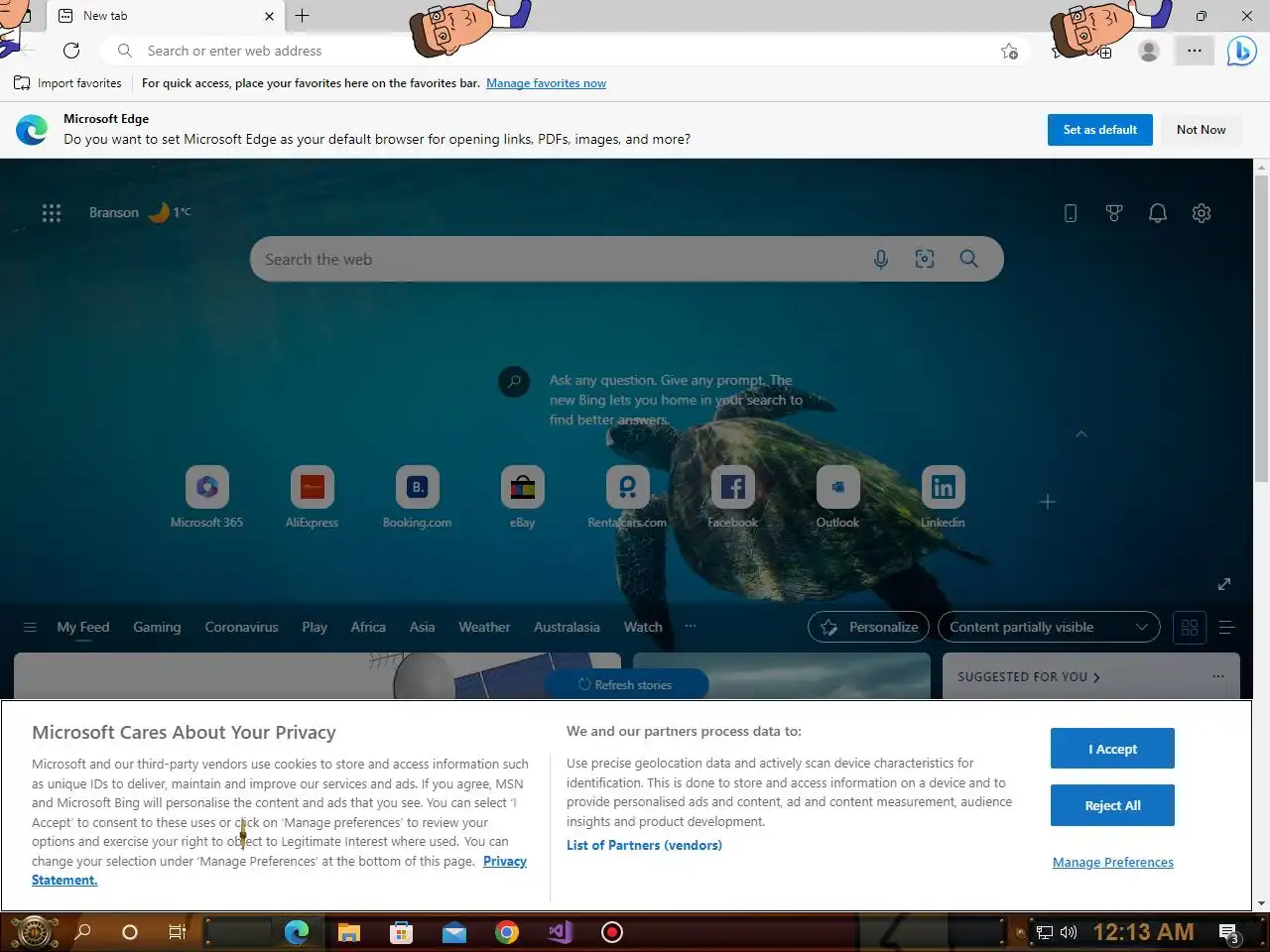The image size is (1270, 952).
Task: Open Outlook quick link
Action: tap(837, 497)
